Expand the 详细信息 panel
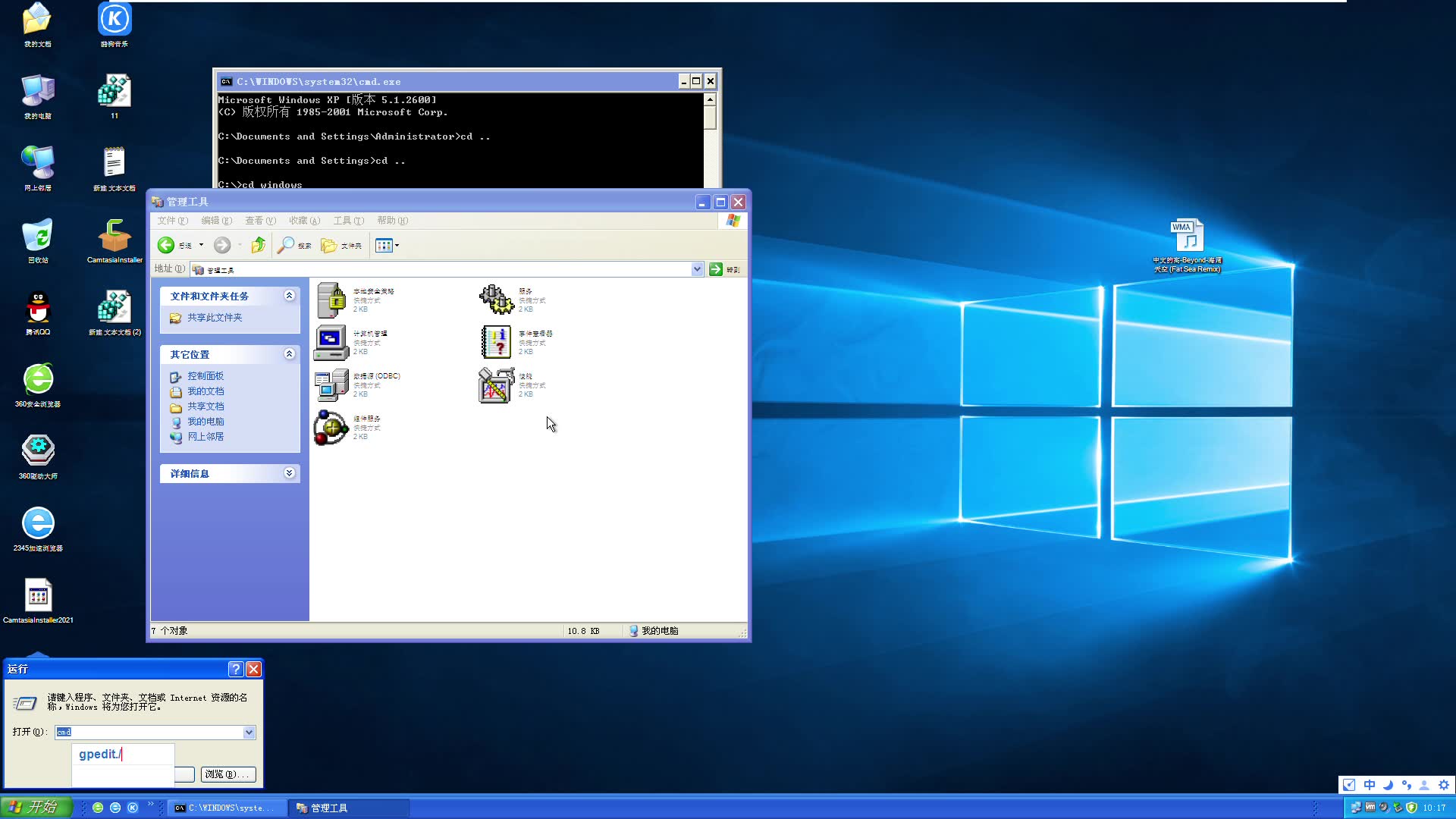Viewport: 1456px width, 819px height. click(x=289, y=473)
